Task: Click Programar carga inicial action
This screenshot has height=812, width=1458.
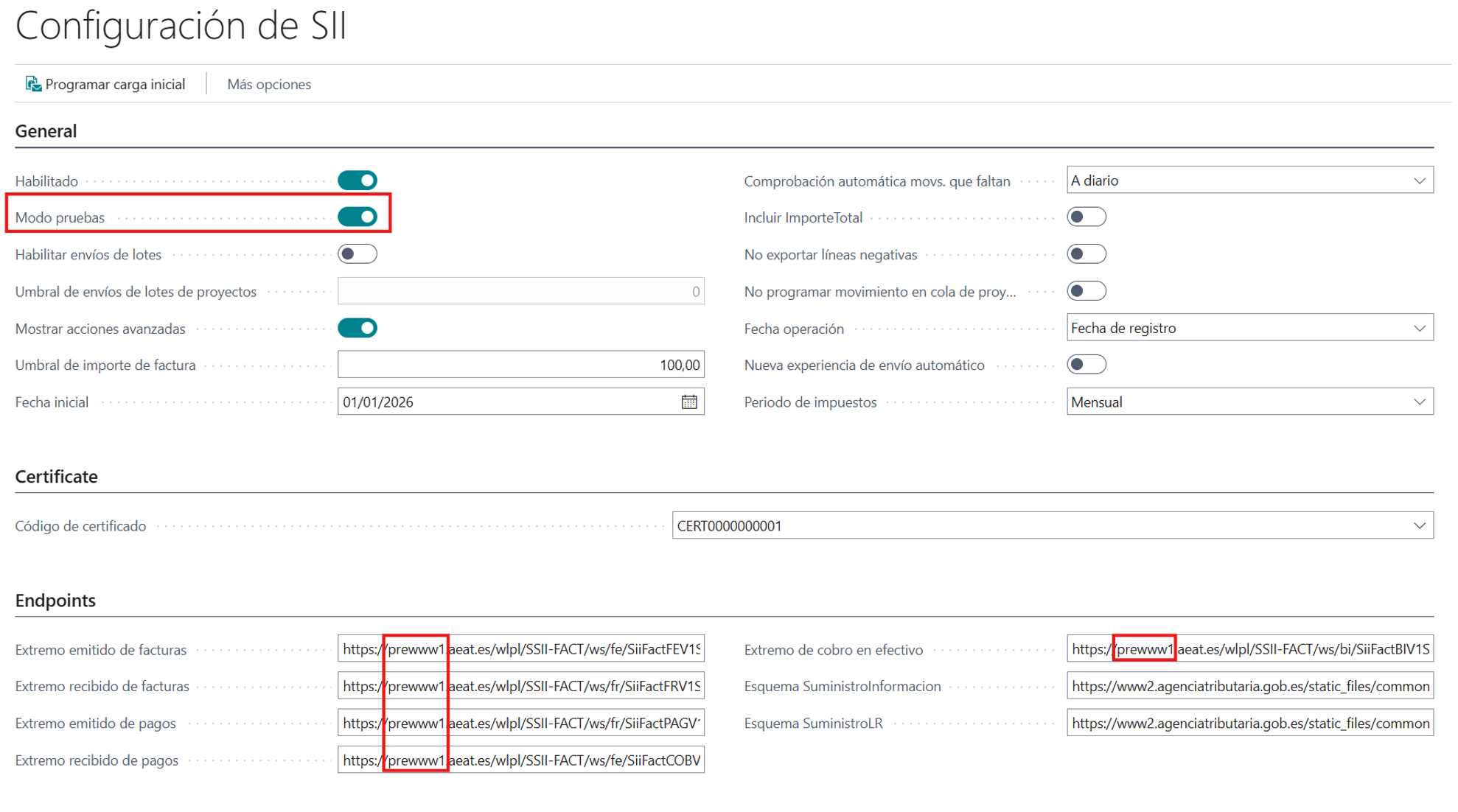Action: click(115, 84)
